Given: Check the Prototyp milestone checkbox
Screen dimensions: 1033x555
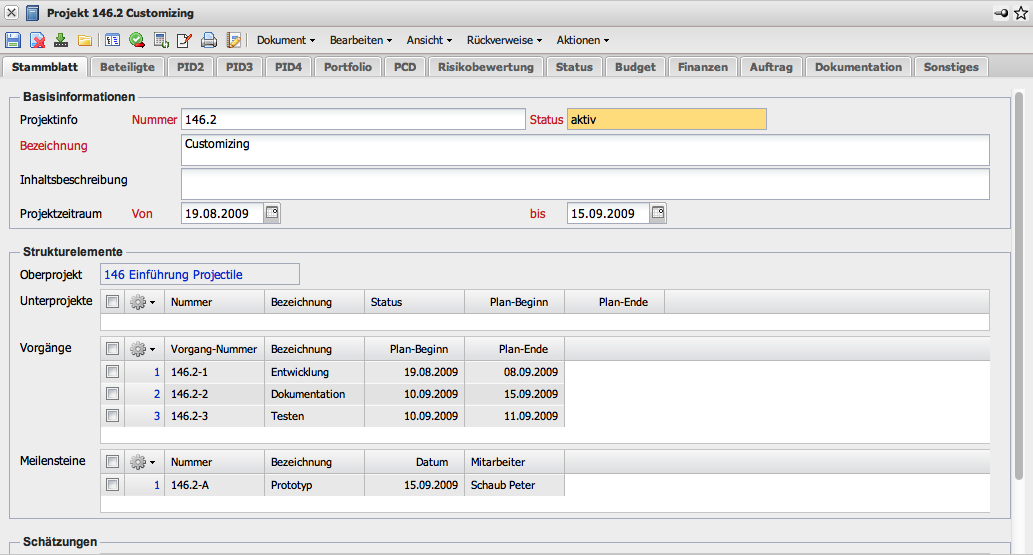Looking at the screenshot, I should tap(113, 485).
